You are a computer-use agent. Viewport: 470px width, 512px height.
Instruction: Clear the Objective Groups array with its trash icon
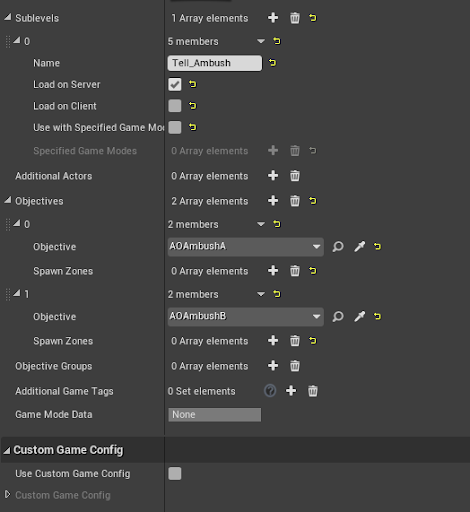(x=295, y=366)
